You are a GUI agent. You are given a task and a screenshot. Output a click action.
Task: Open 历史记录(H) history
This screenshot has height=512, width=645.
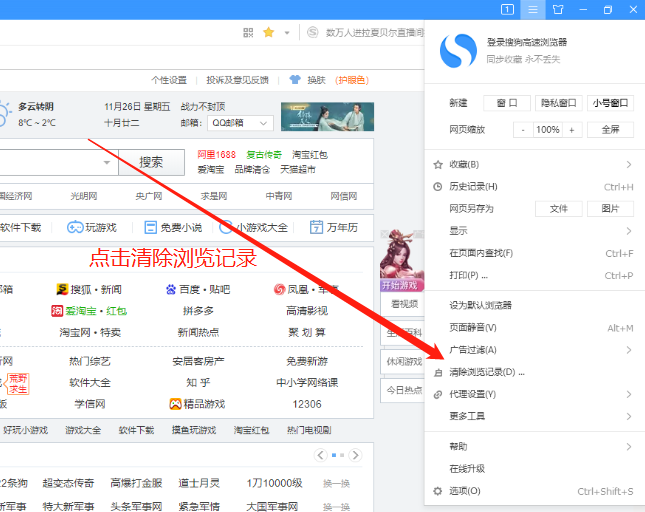pyautogui.click(x=534, y=187)
